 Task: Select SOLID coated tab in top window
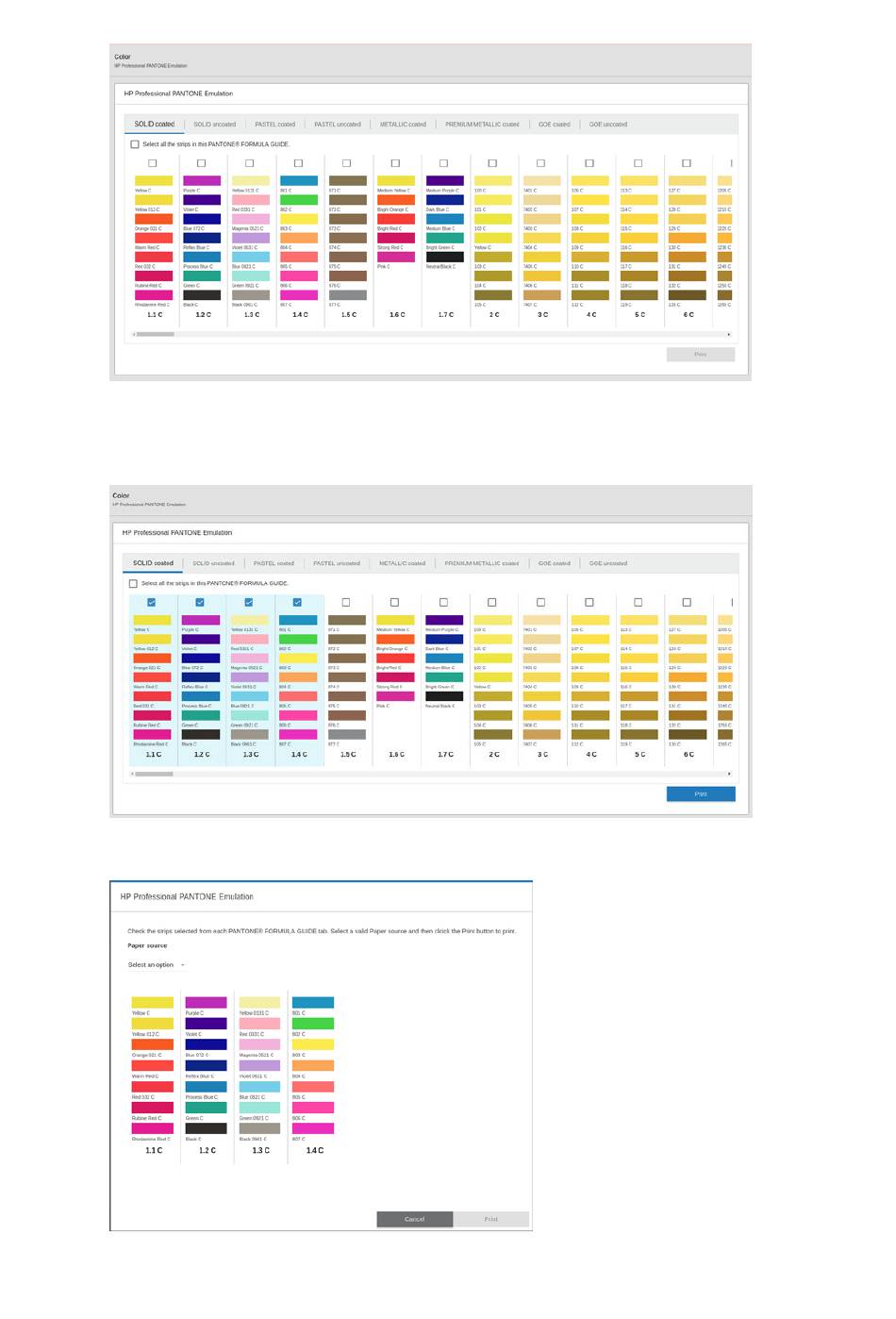point(155,125)
